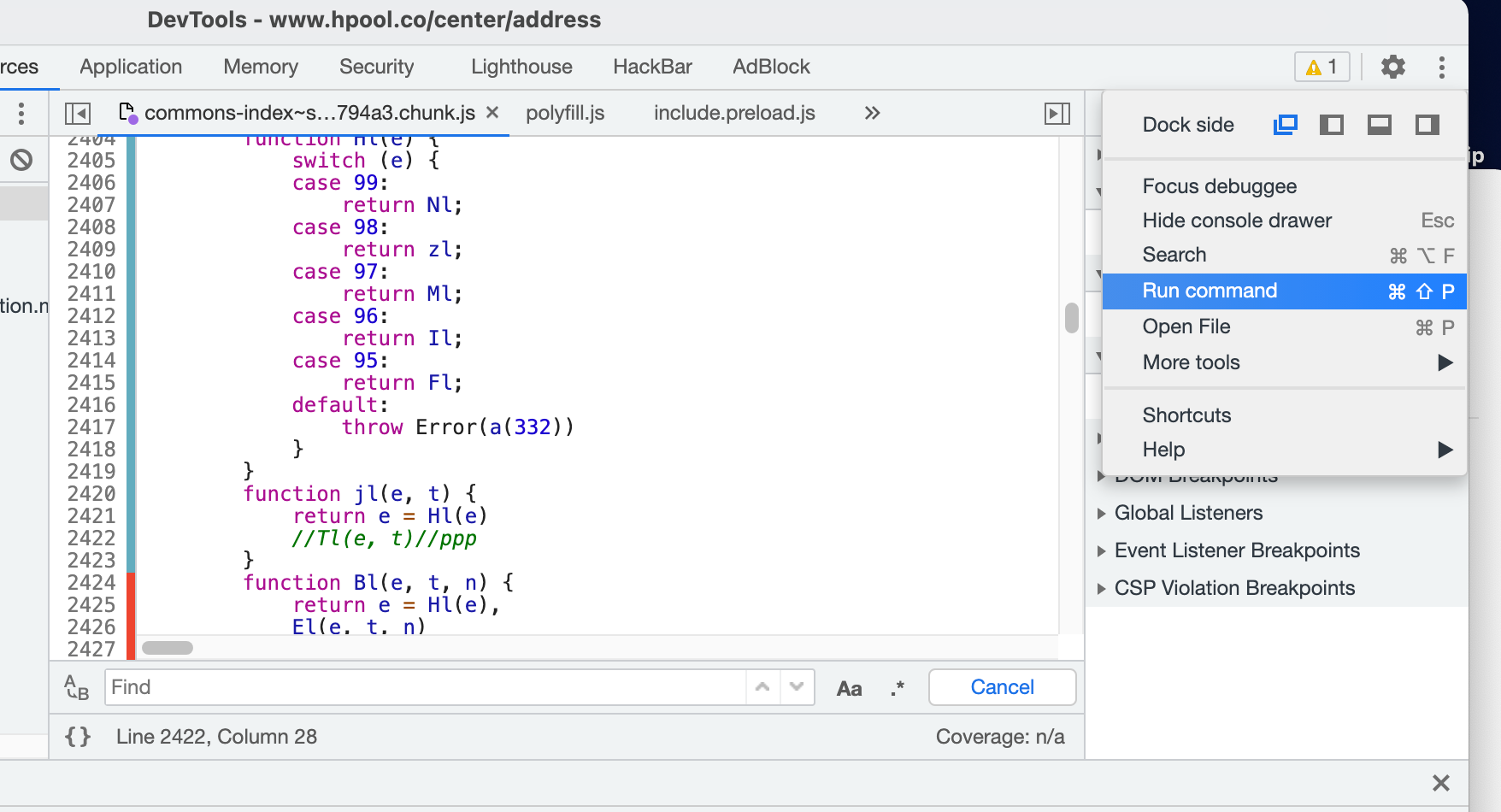
Task: Click the warnings counter badge
Action: pyautogui.click(x=1322, y=67)
